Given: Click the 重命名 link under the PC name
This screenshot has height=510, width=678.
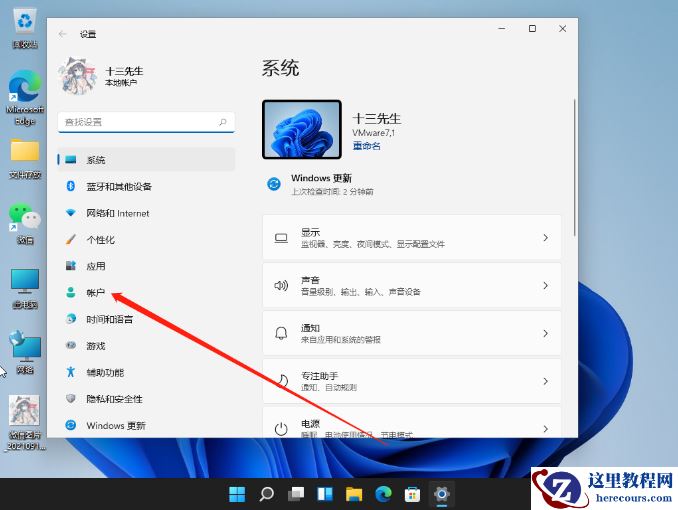Looking at the screenshot, I should tap(367, 146).
